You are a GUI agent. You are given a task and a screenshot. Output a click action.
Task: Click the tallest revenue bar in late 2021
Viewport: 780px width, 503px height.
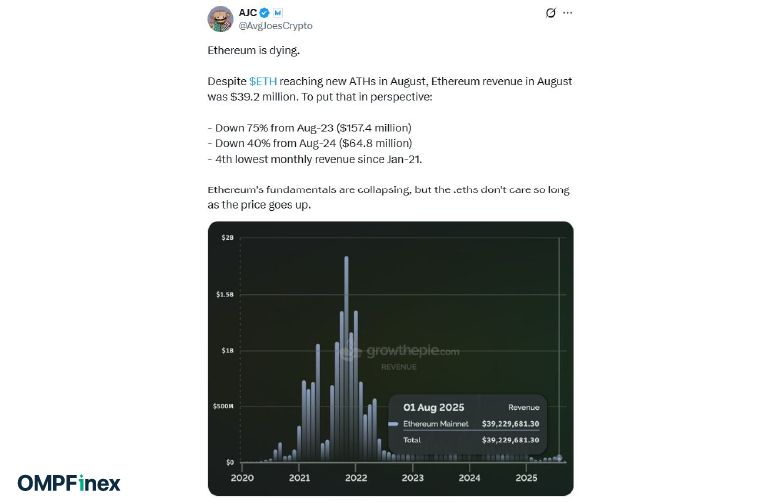point(346,358)
